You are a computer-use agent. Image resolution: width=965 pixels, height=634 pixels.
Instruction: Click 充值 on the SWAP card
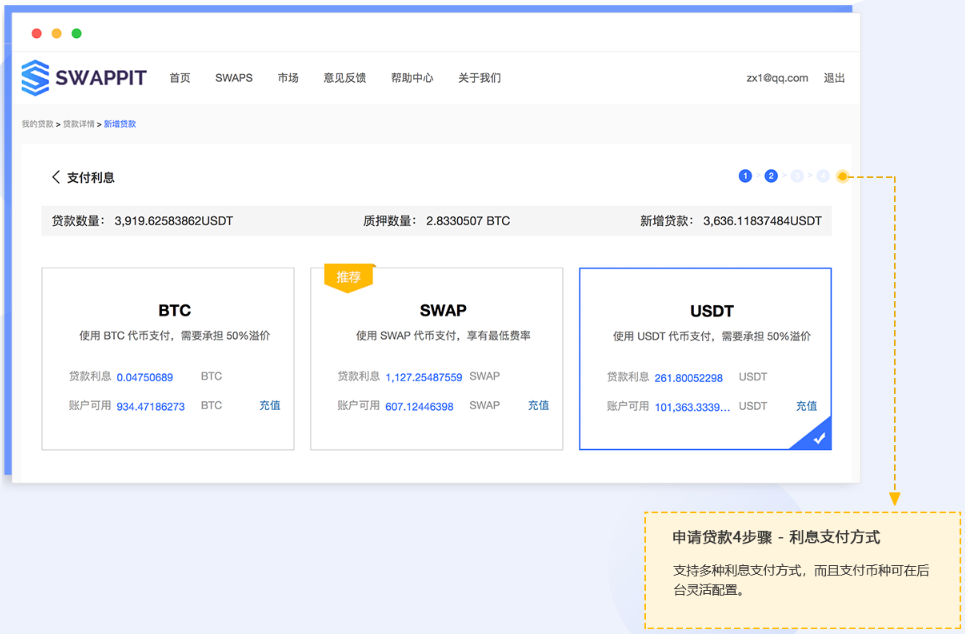pos(538,405)
